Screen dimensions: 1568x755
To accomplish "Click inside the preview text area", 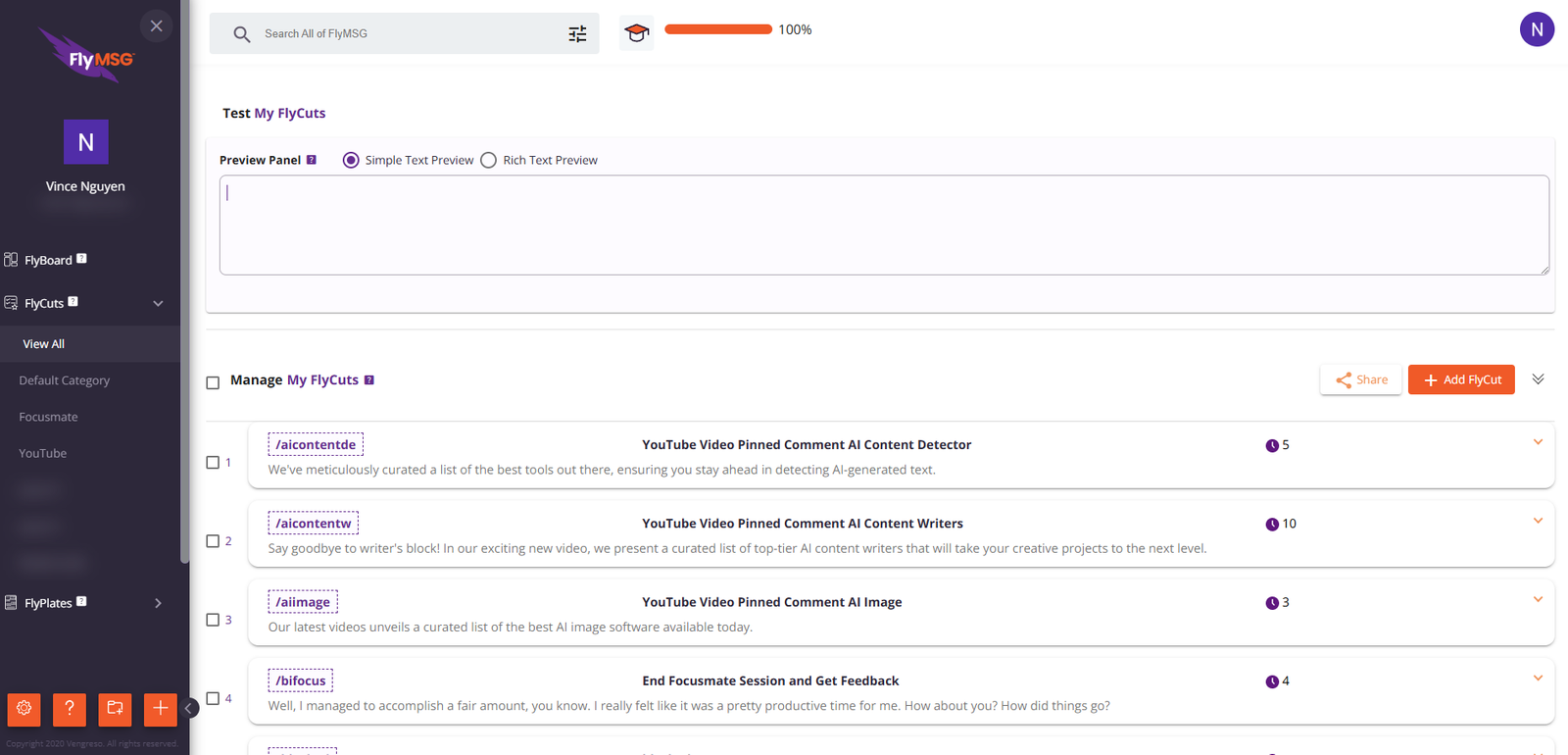I will (884, 226).
